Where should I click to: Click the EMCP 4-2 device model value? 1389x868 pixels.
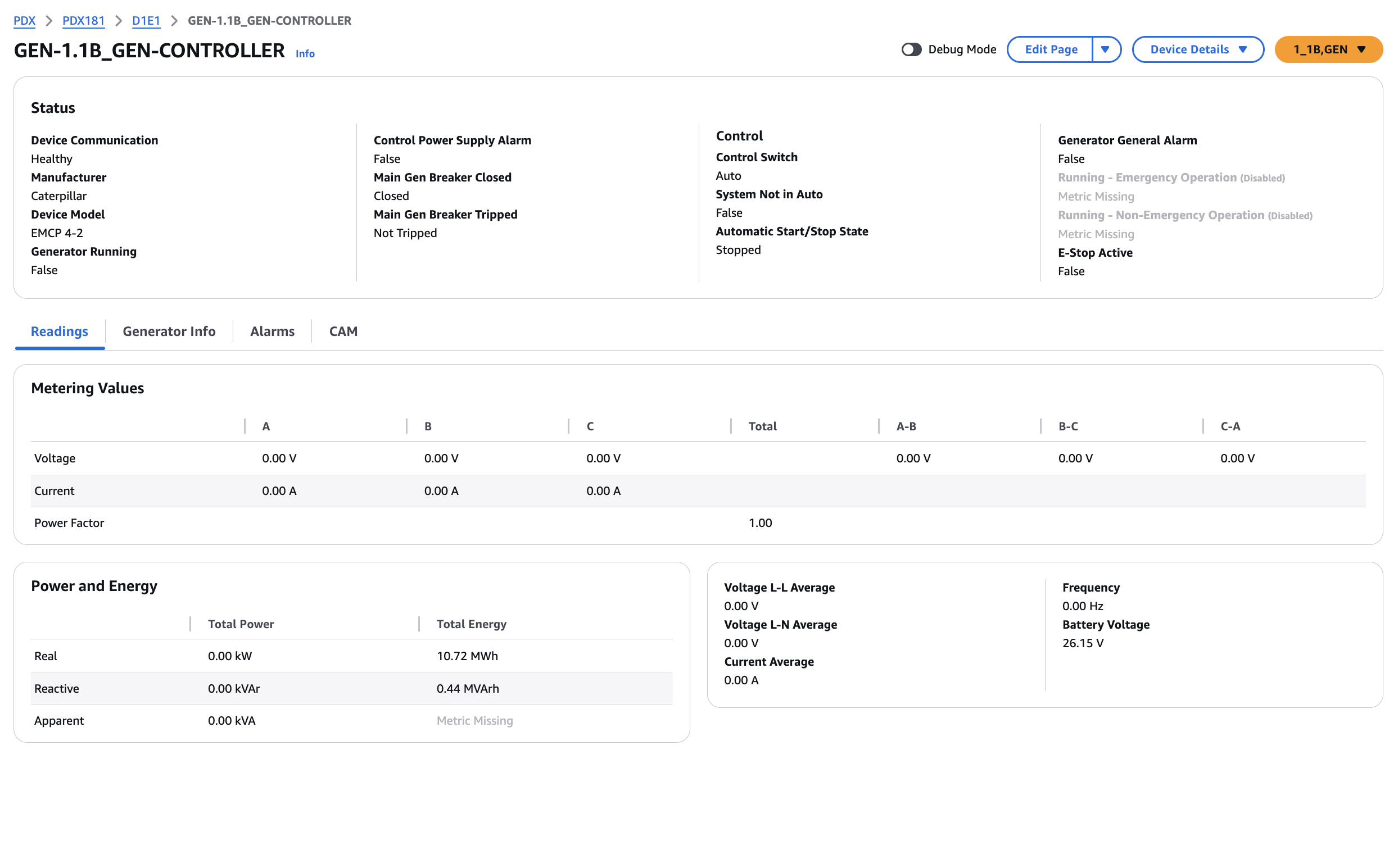(57, 233)
